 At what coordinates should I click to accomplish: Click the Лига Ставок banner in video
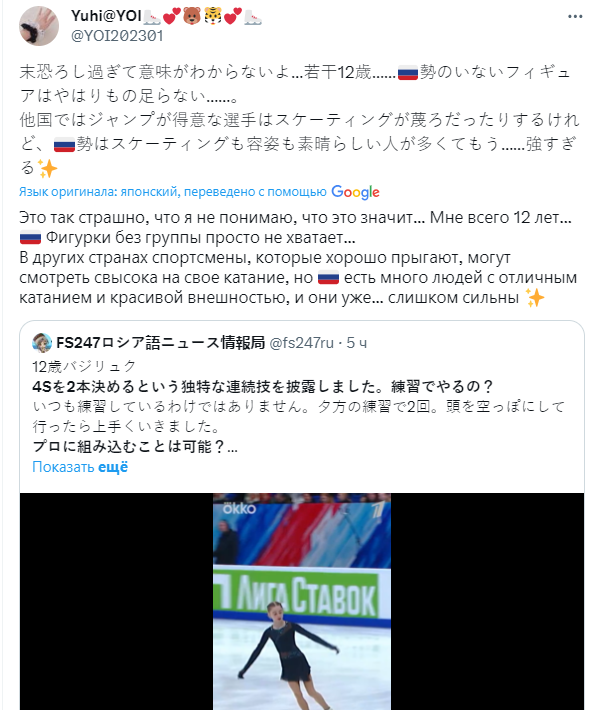[302, 595]
